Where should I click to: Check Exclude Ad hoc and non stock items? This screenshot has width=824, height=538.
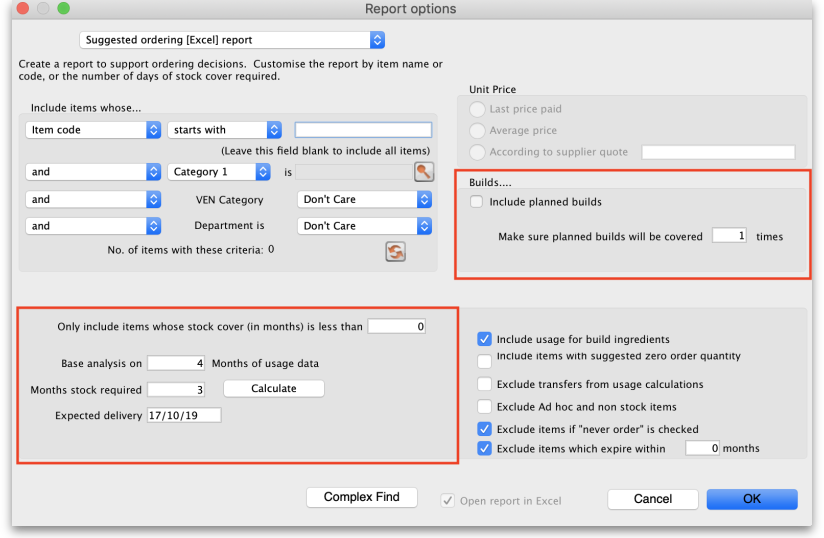pos(485,407)
